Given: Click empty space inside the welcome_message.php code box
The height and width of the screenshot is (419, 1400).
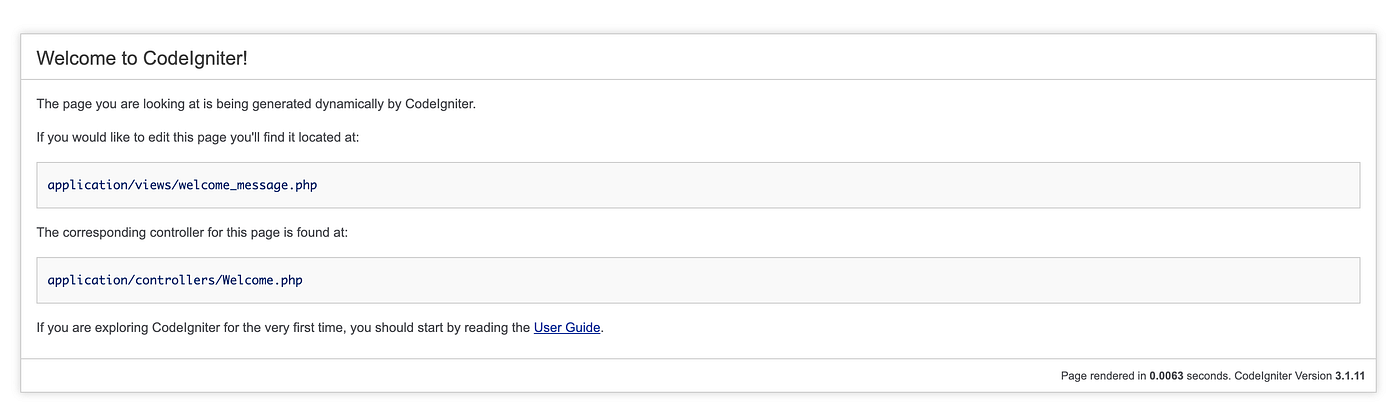Looking at the screenshot, I should (800, 185).
